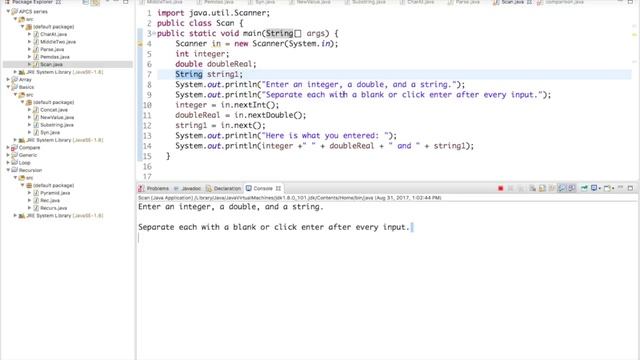This screenshot has height=360, width=640.
Task: Click the Pin Console icon
Action: tap(584, 188)
